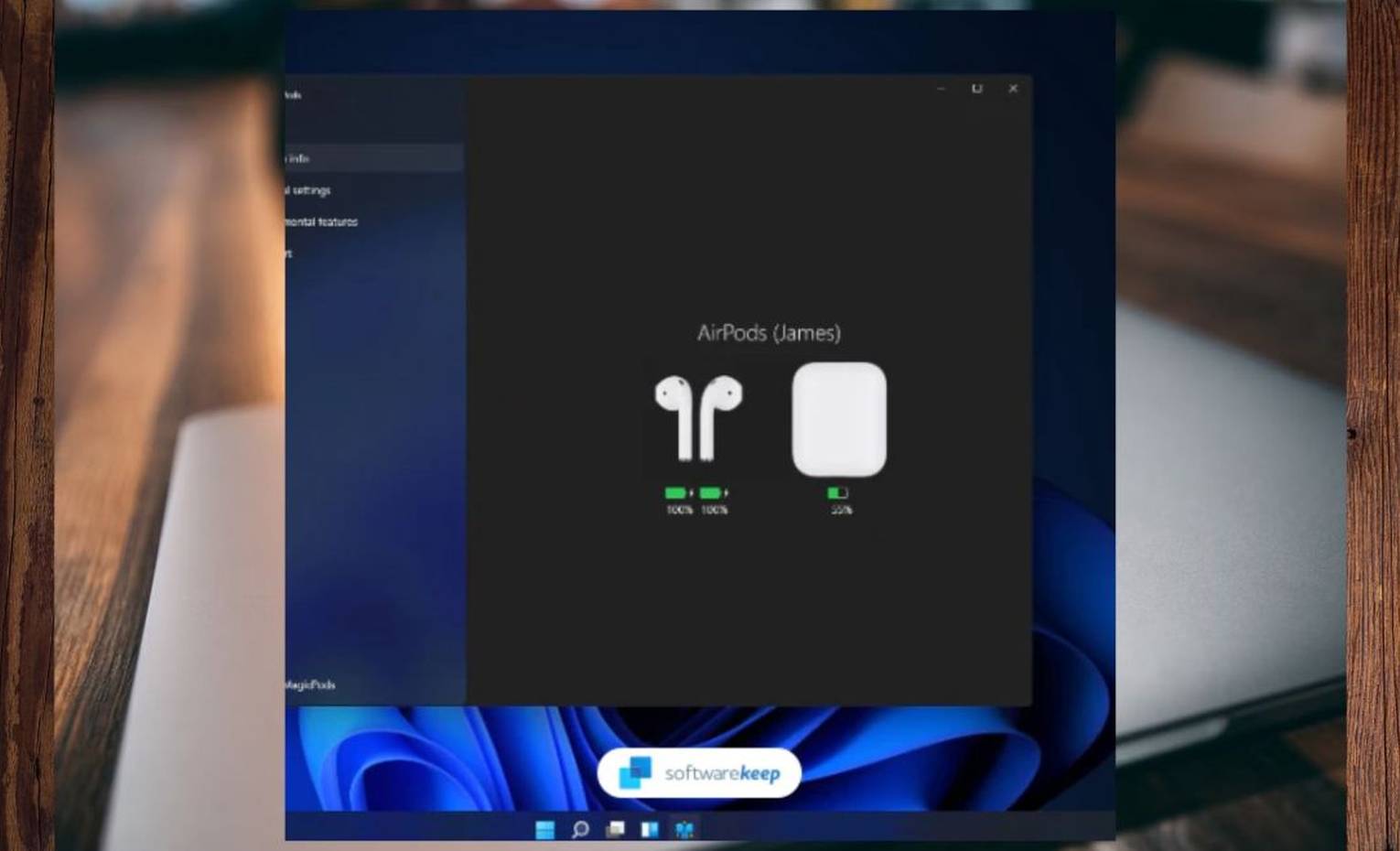Click the MagicPods label at sidebar bottom

(310, 684)
